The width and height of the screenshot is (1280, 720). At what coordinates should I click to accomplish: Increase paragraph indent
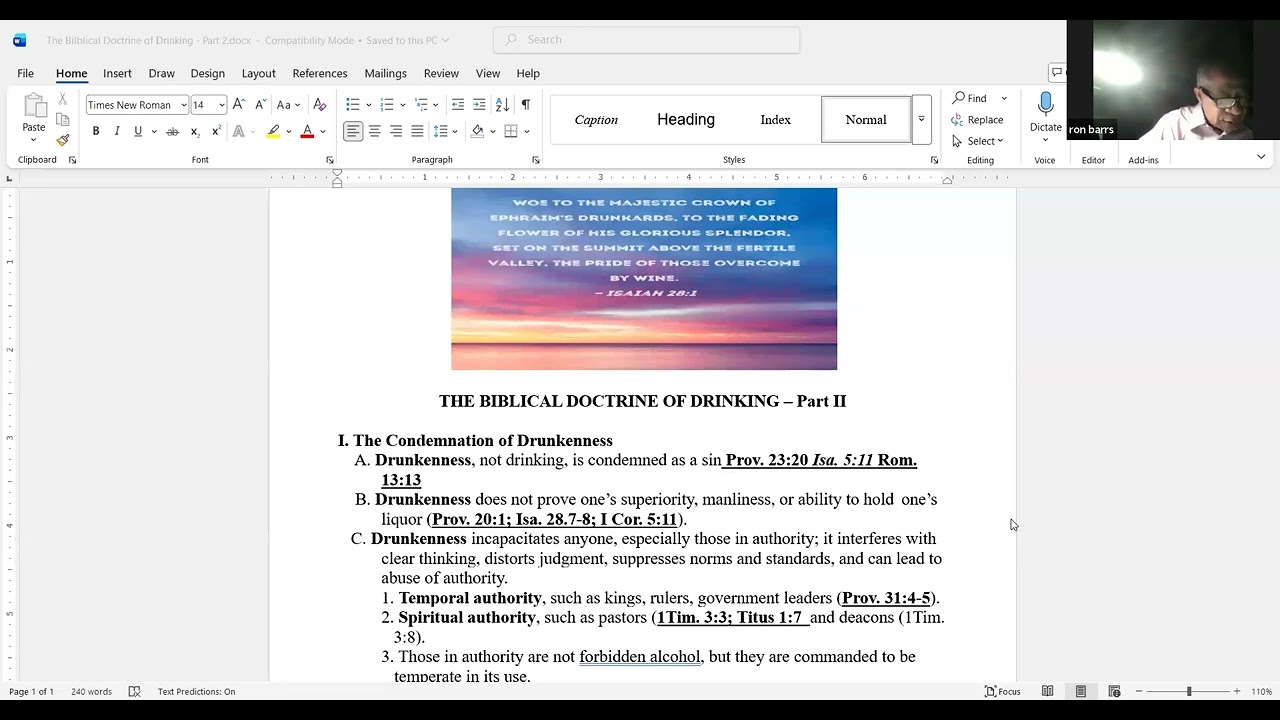click(x=479, y=105)
